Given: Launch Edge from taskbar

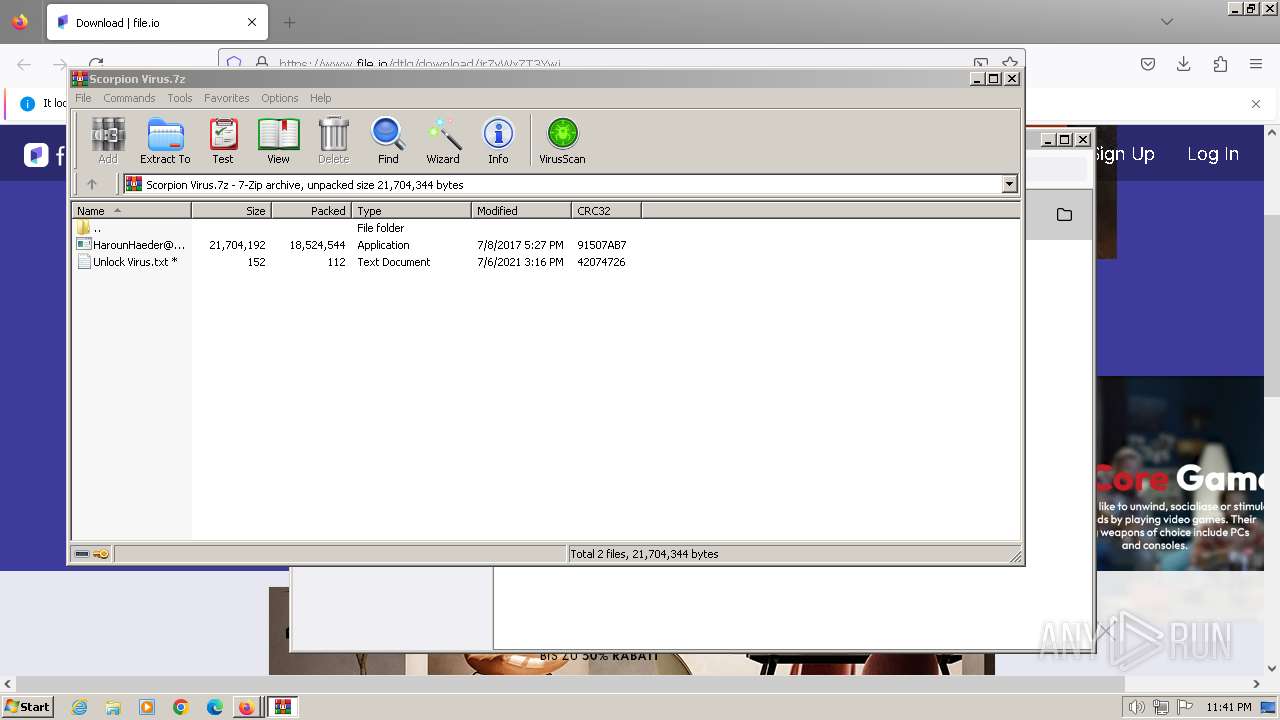Looking at the screenshot, I should (x=215, y=707).
